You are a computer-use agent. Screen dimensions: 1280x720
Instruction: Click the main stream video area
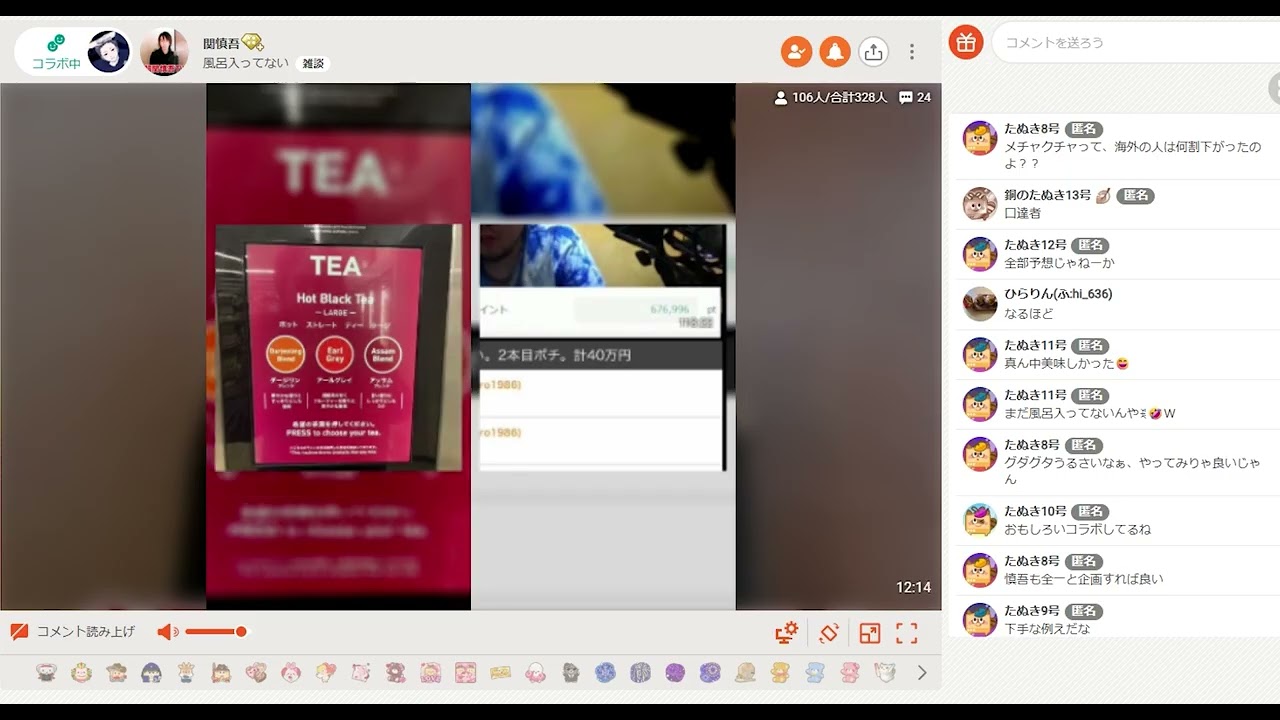(470, 346)
